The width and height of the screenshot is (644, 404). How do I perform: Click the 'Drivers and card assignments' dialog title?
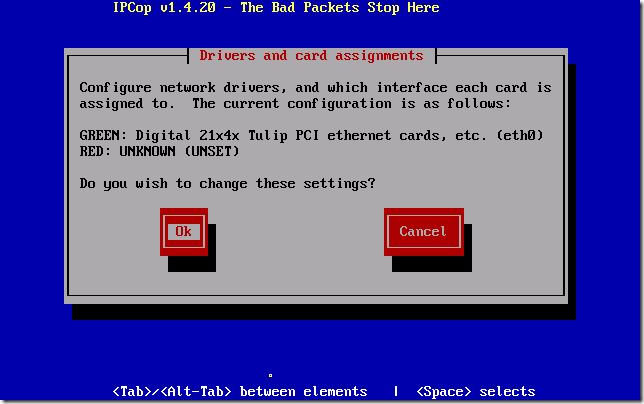tap(311, 55)
